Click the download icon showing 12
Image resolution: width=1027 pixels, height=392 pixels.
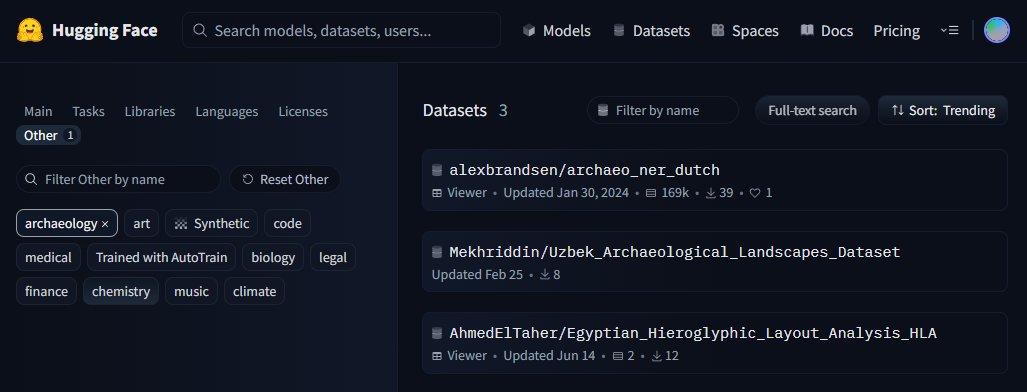[657, 355]
